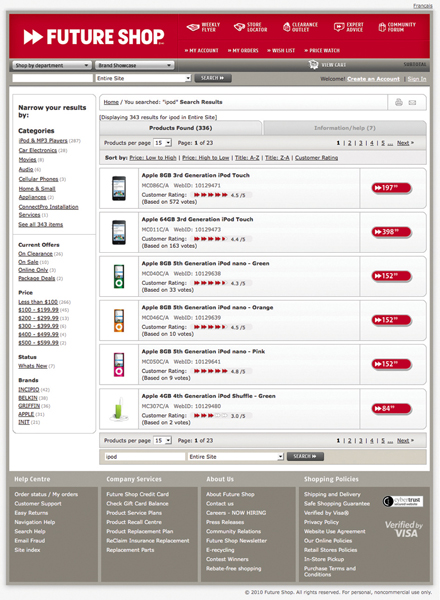Viewport: 440px width, 600px height.
Task: Click the top Search button
Action: pos(213,78)
